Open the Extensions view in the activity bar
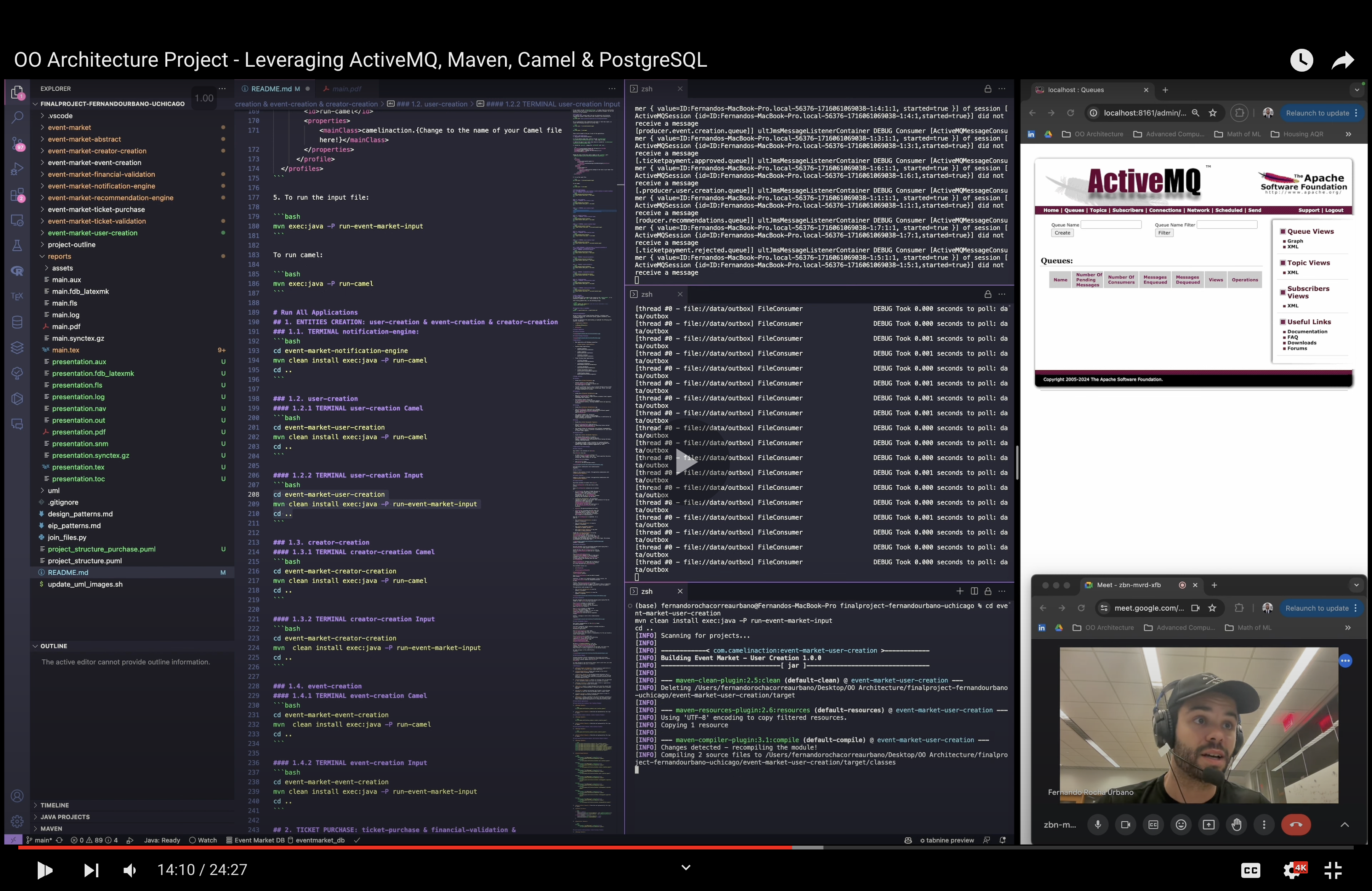Screen dimensions: 1372x891 [17, 195]
